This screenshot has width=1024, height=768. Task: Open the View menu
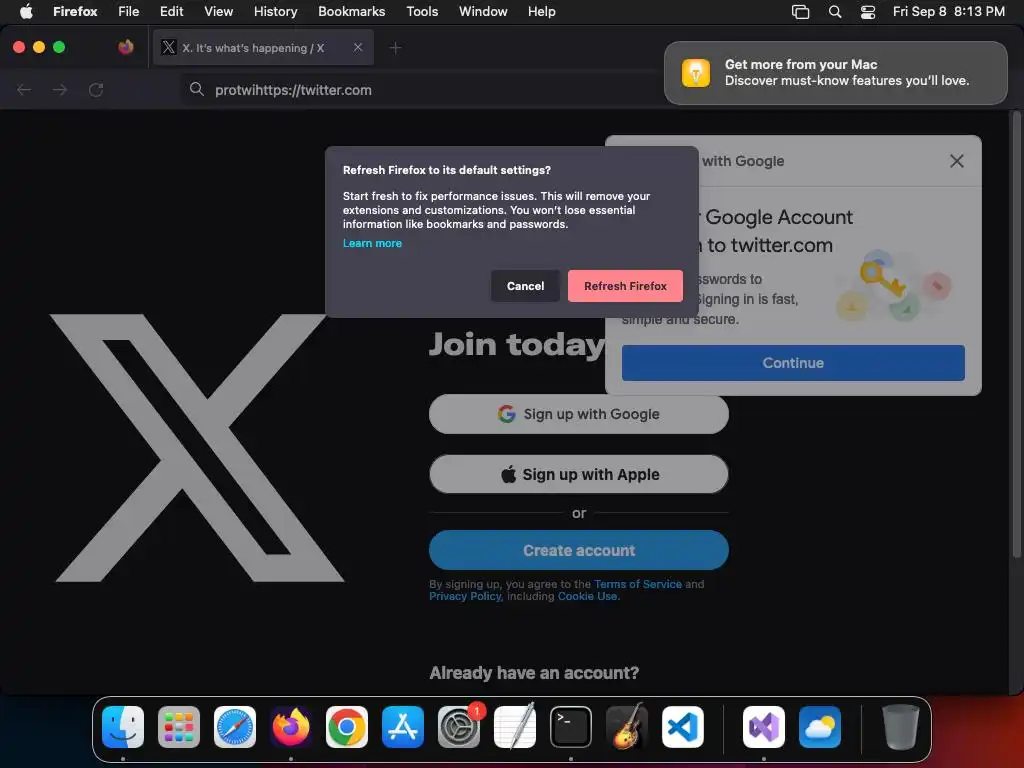[218, 11]
